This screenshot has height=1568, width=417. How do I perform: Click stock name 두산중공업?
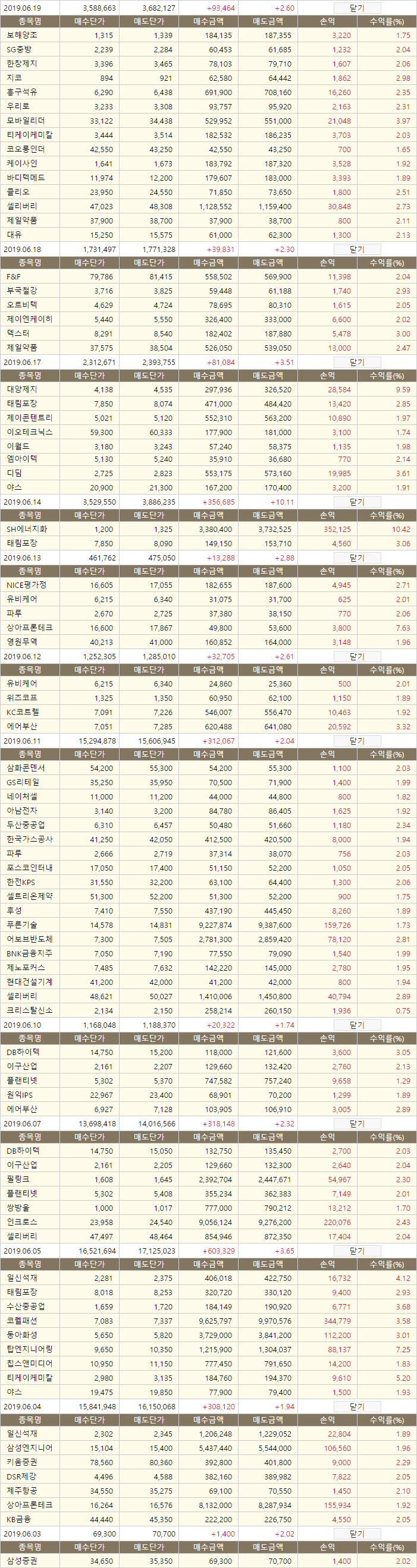25,826
